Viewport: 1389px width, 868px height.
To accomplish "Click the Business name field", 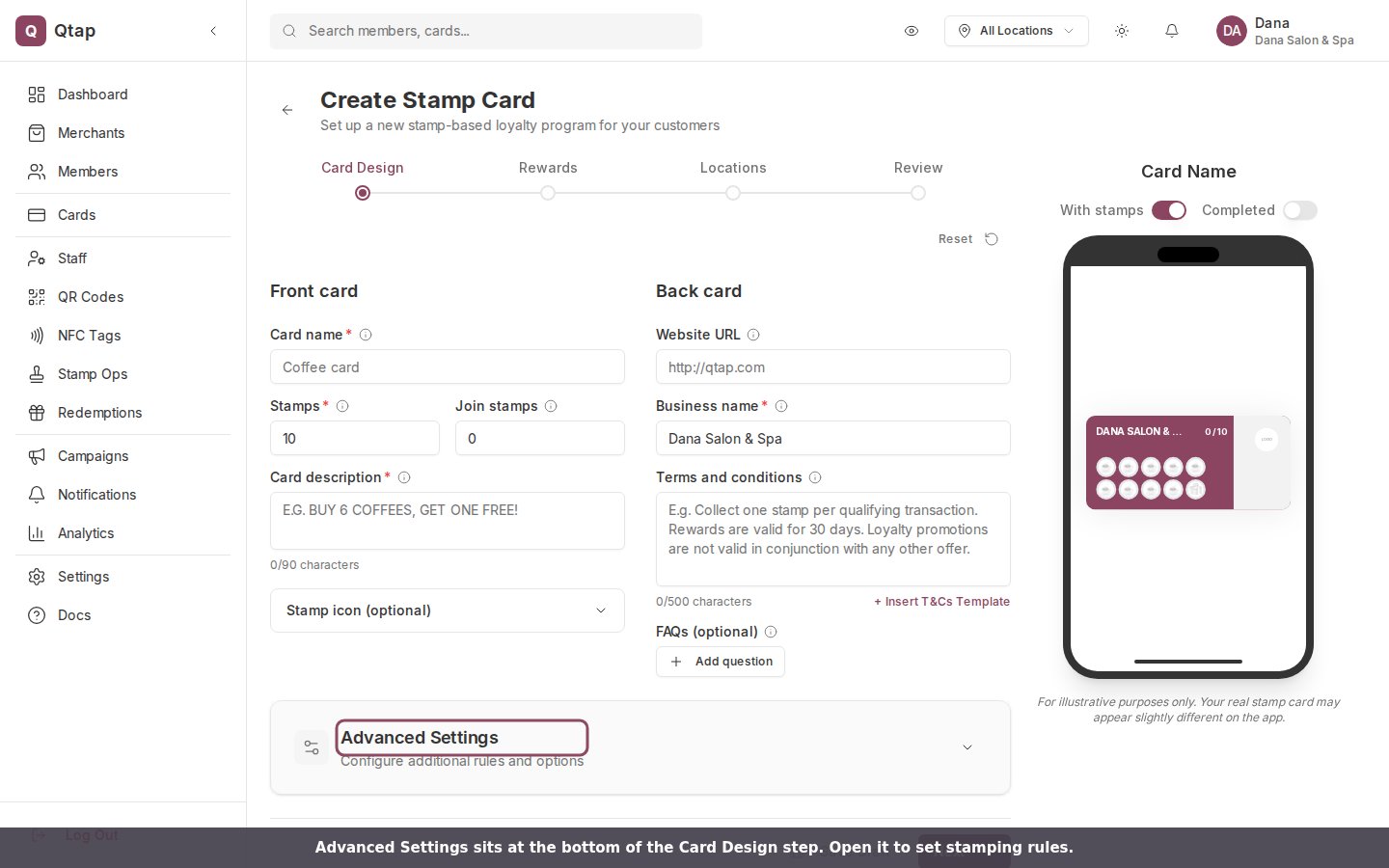I will (x=833, y=439).
